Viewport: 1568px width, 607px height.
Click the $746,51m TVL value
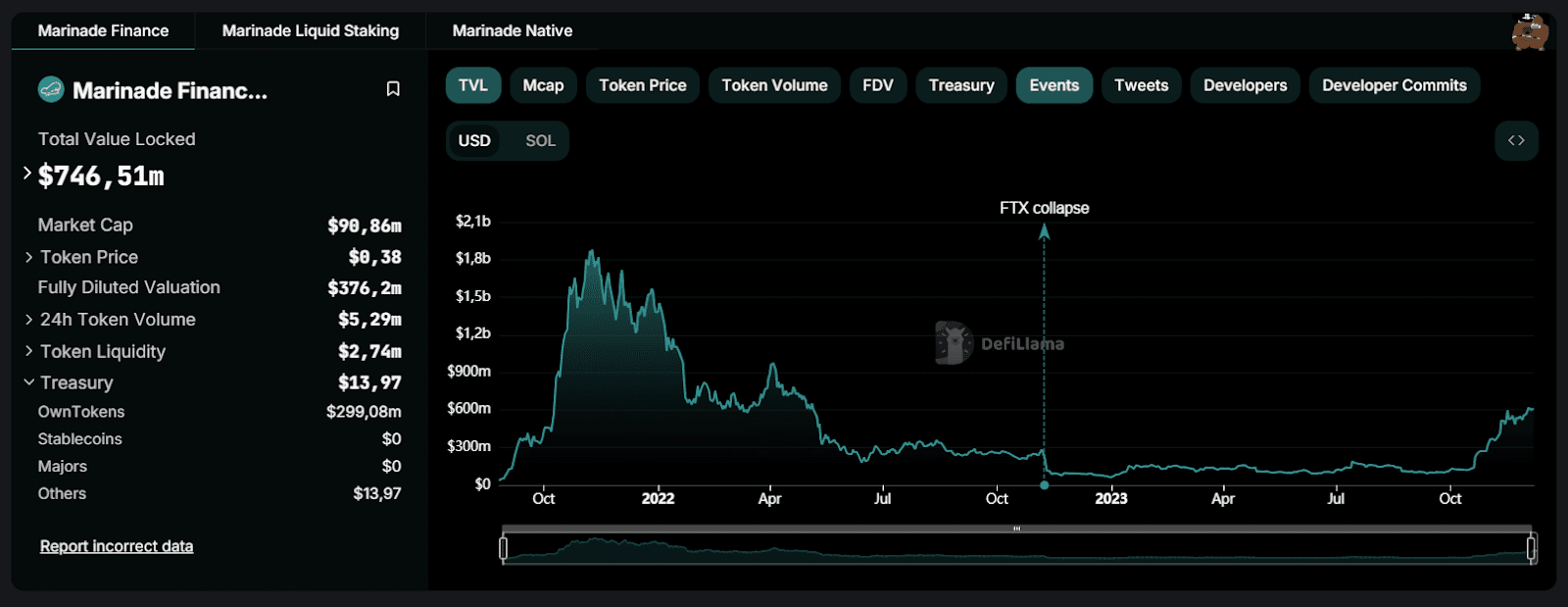(101, 176)
